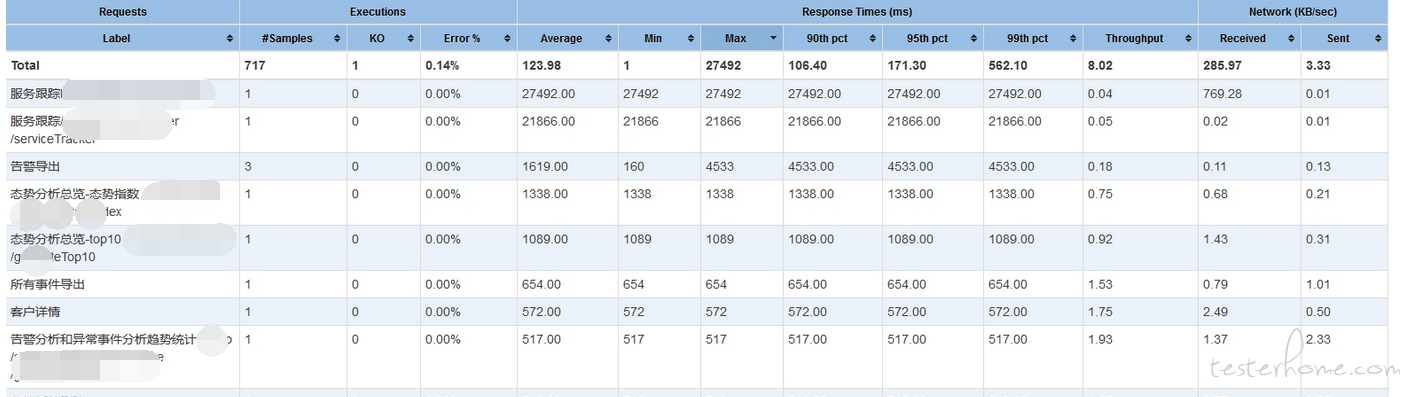Select the 态势分析总览-top10 row label
1403x397 pixels.
point(65,240)
